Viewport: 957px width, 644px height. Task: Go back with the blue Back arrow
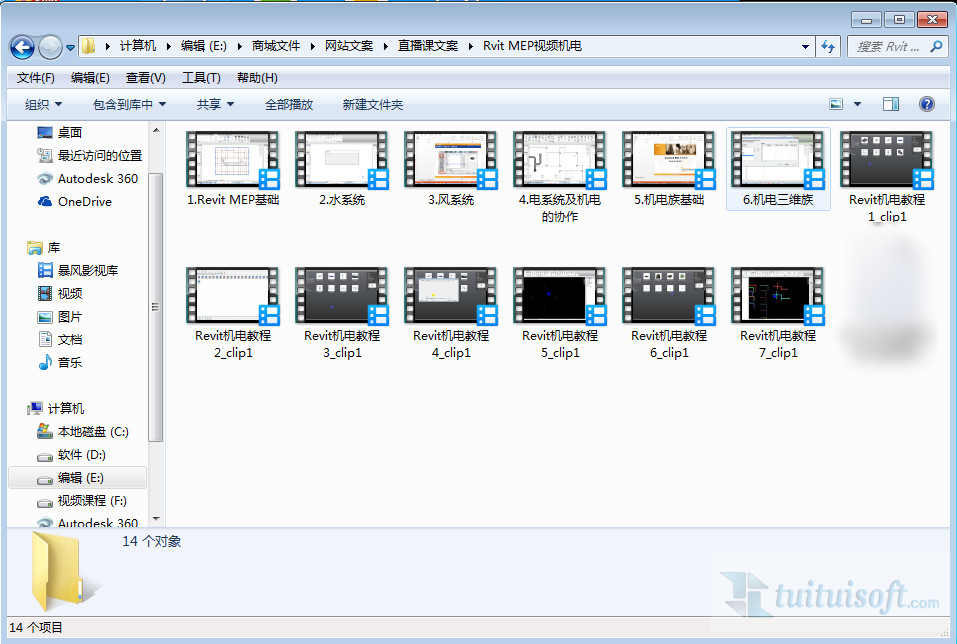pyautogui.click(x=23, y=47)
